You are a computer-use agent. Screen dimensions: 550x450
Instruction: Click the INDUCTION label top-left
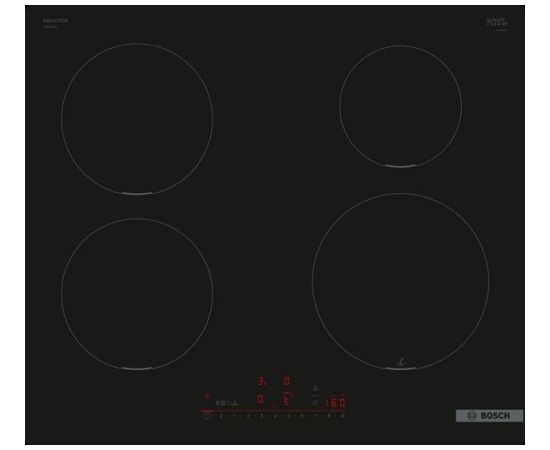[55, 21]
